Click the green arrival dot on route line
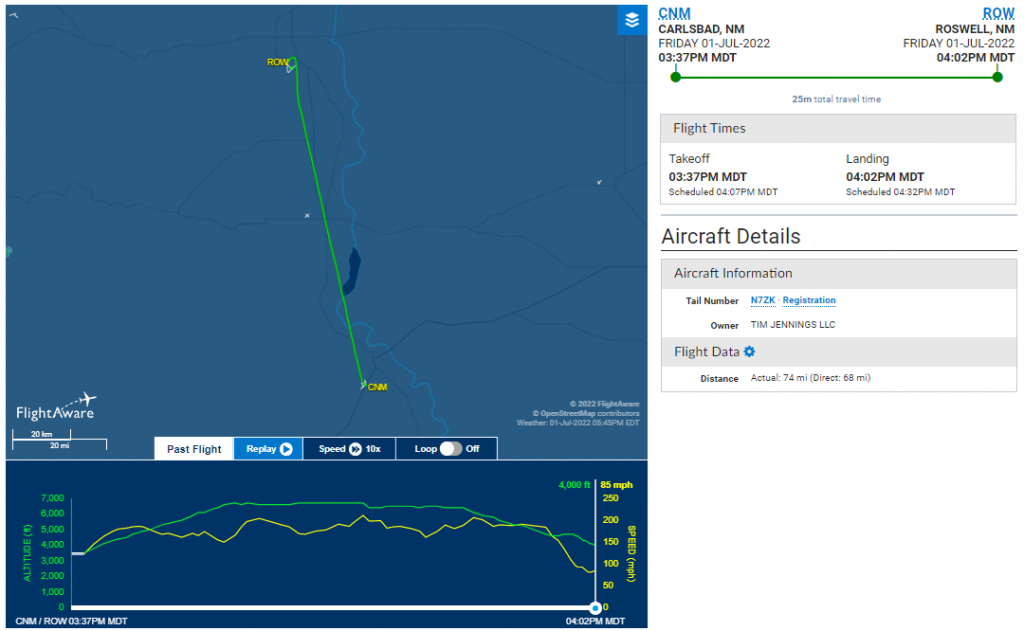This screenshot has width=1024, height=631. 997,77
